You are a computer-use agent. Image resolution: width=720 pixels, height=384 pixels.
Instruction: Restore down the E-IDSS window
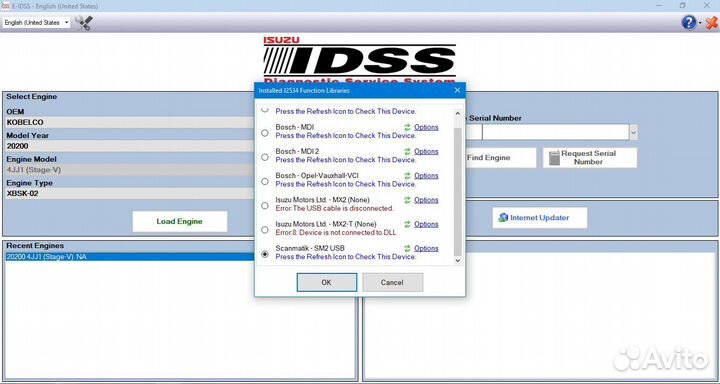[683, 6]
